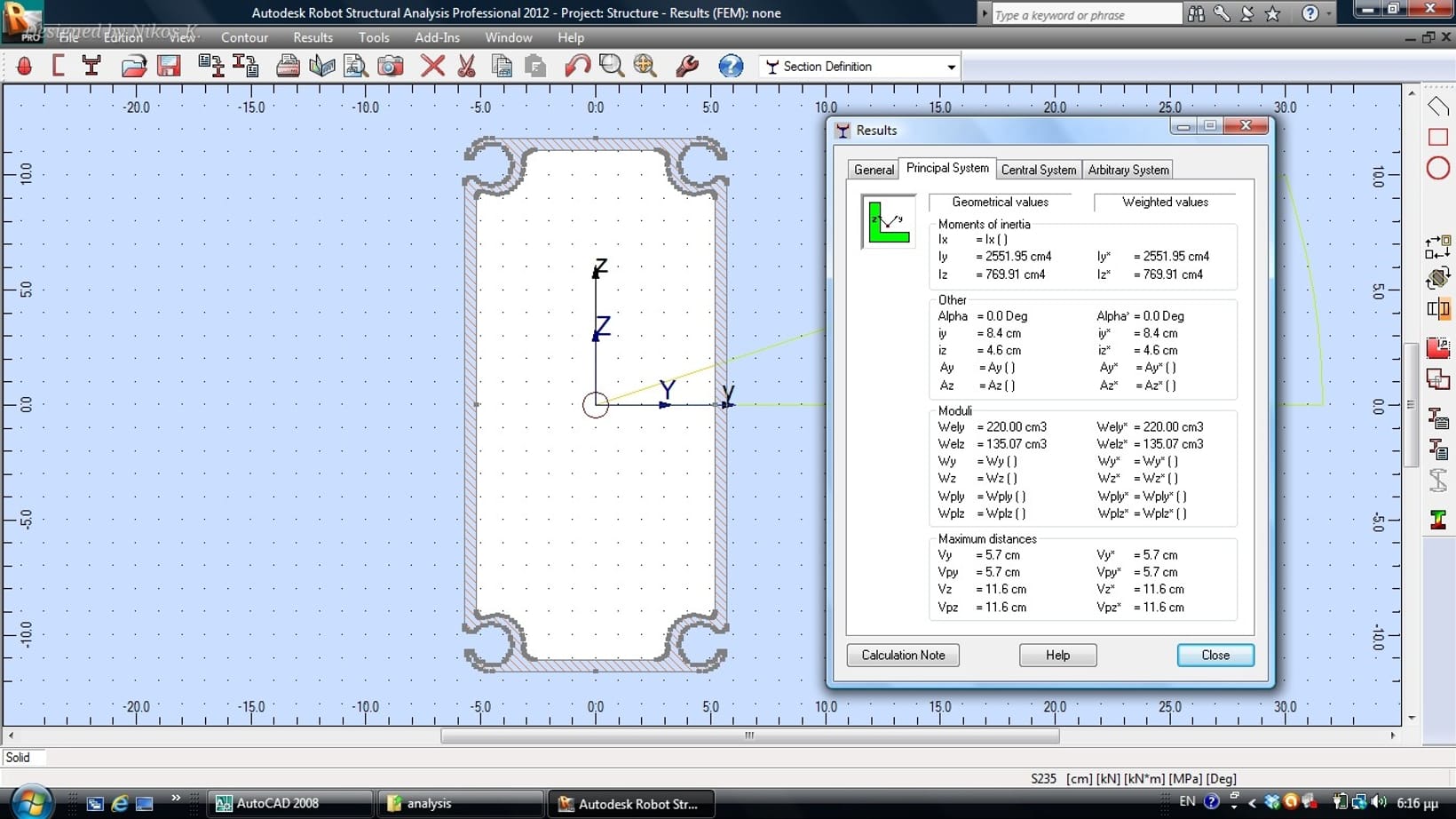Select the Rectangle drawing tool
Viewport: 1456px width, 819px height.
pos(1437,137)
